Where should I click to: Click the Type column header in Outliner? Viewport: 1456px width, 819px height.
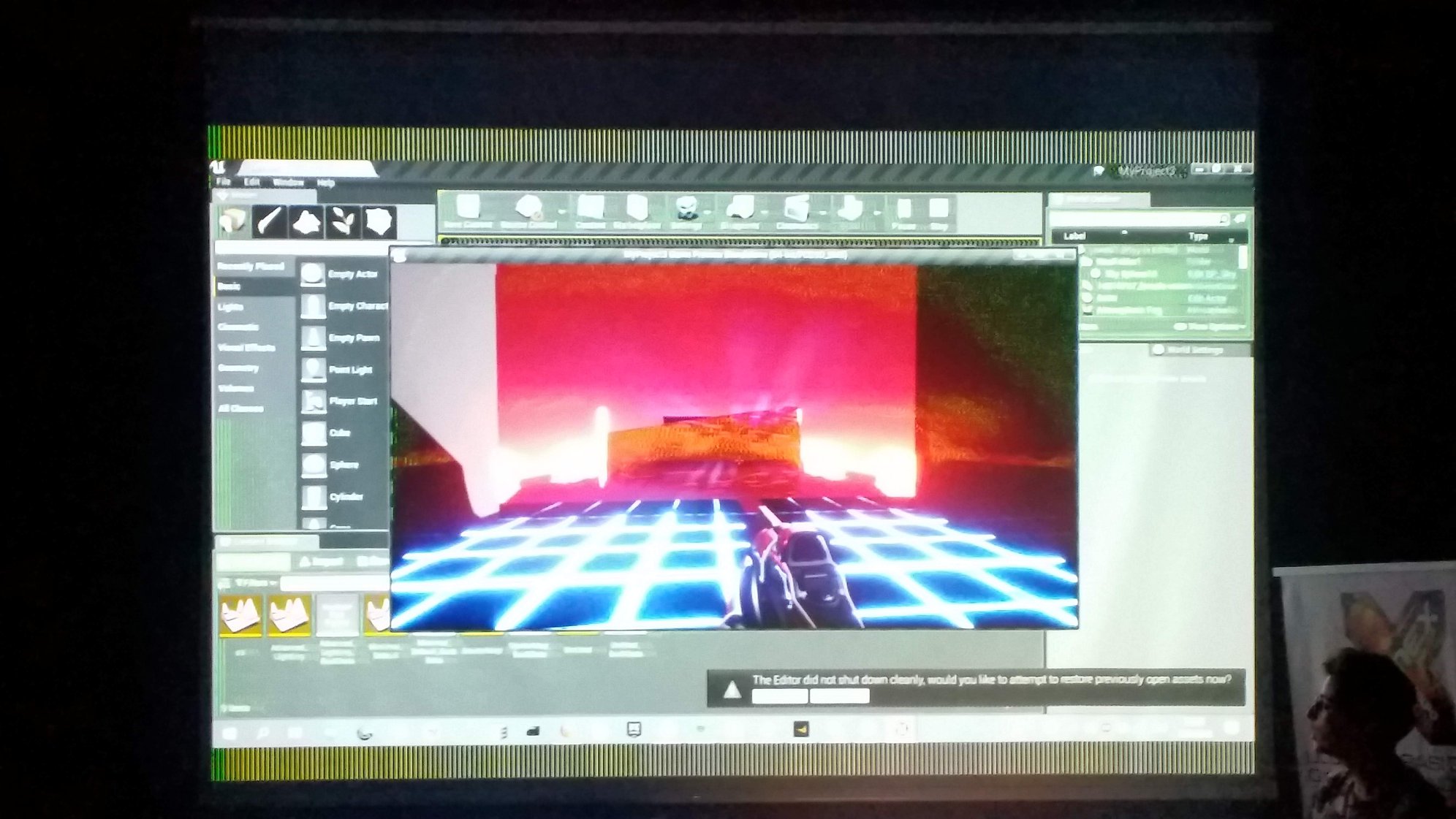pyautogui.click(x=1198, y=236)
